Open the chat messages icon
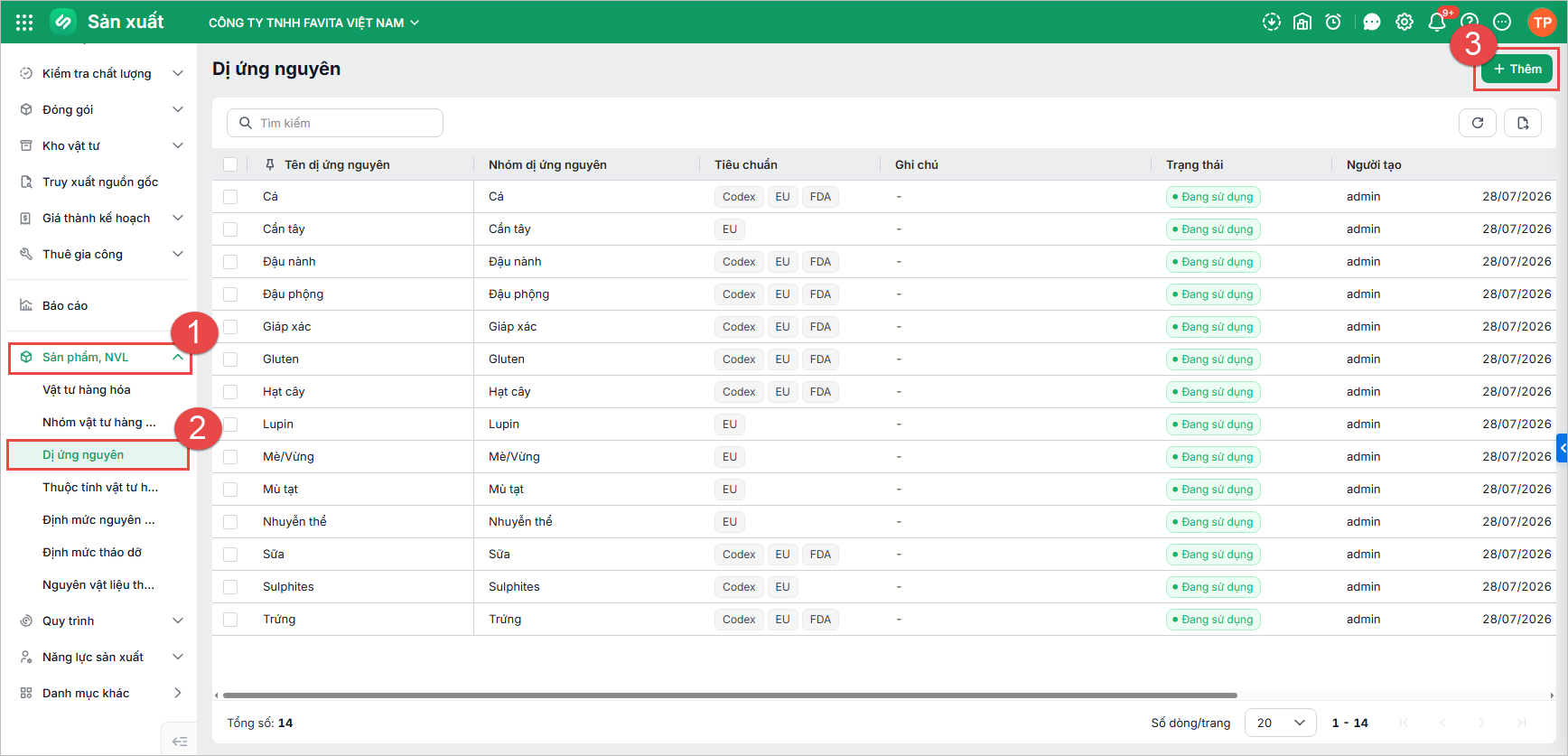Image resolution: width=1568 pixels, height=756 pixels. click(x=1372, y=22)
